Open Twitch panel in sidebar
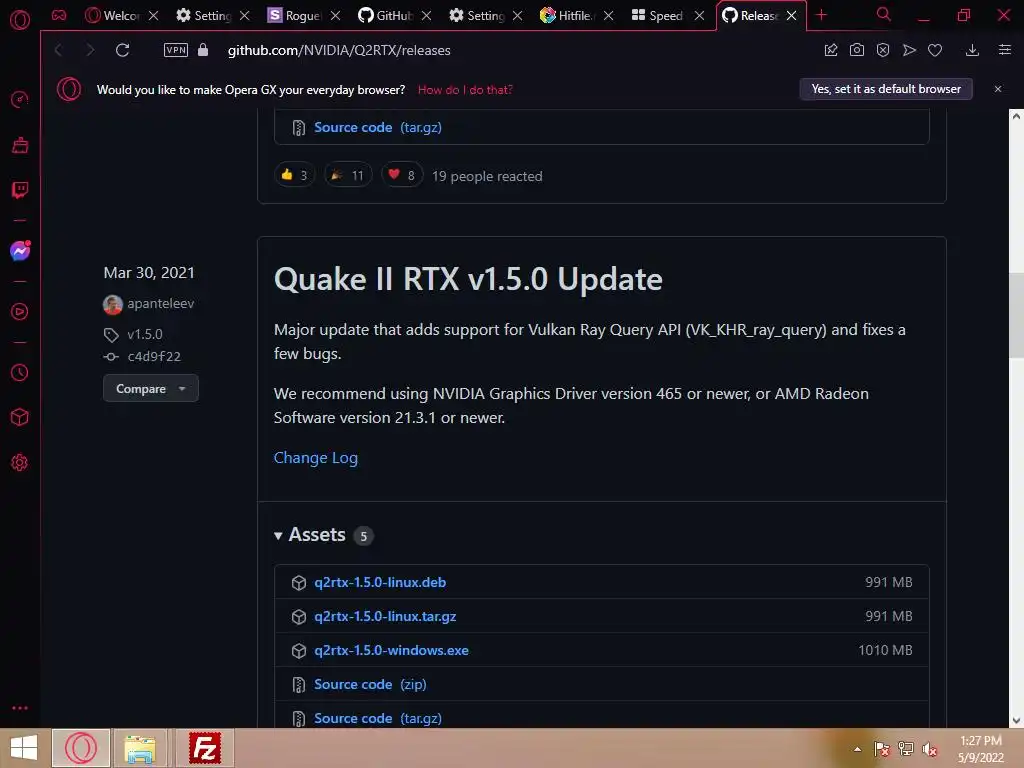The image size is (1024, 768). (20, 190)
